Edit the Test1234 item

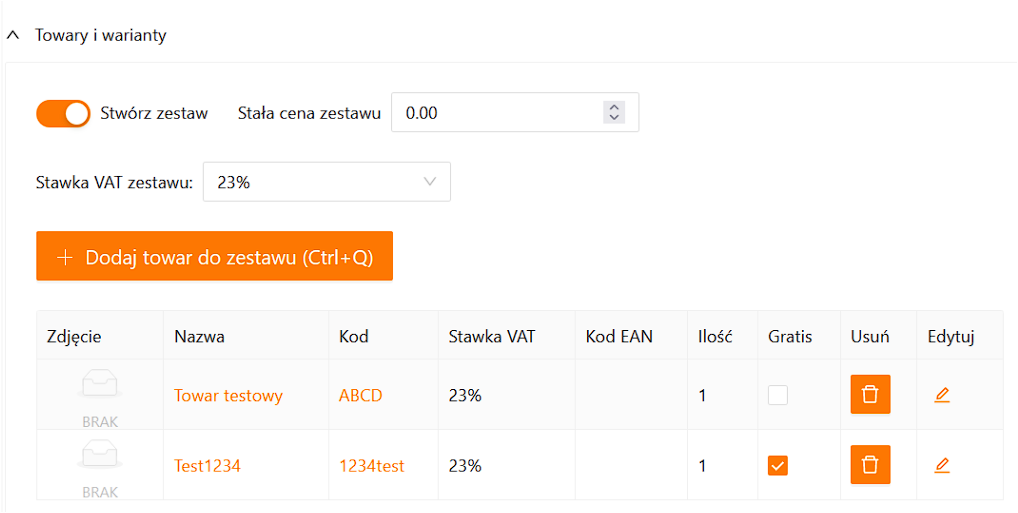[942, 465]
